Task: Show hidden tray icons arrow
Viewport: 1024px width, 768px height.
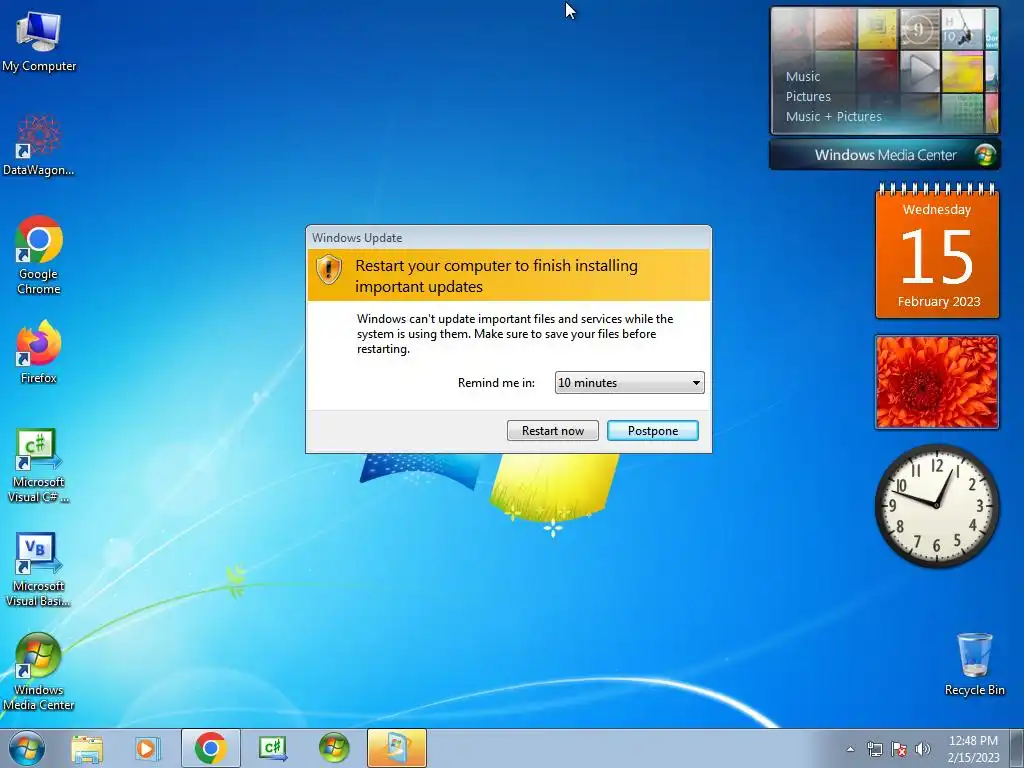Action: (x=850, y=749)
